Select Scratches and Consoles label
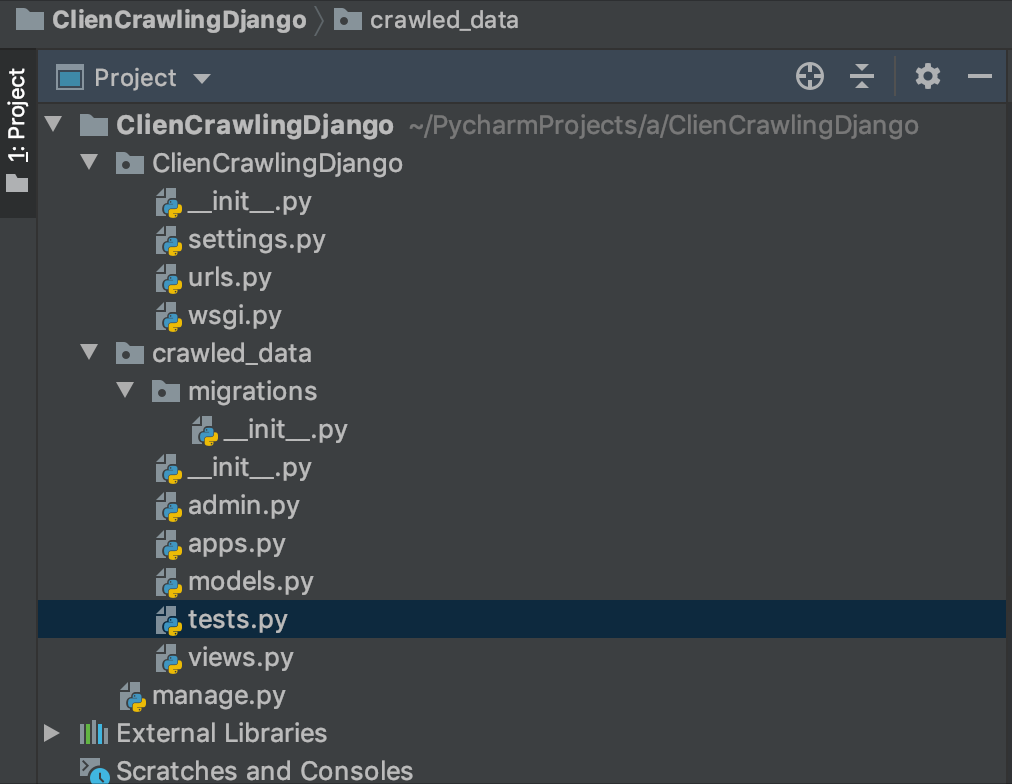 265,770
